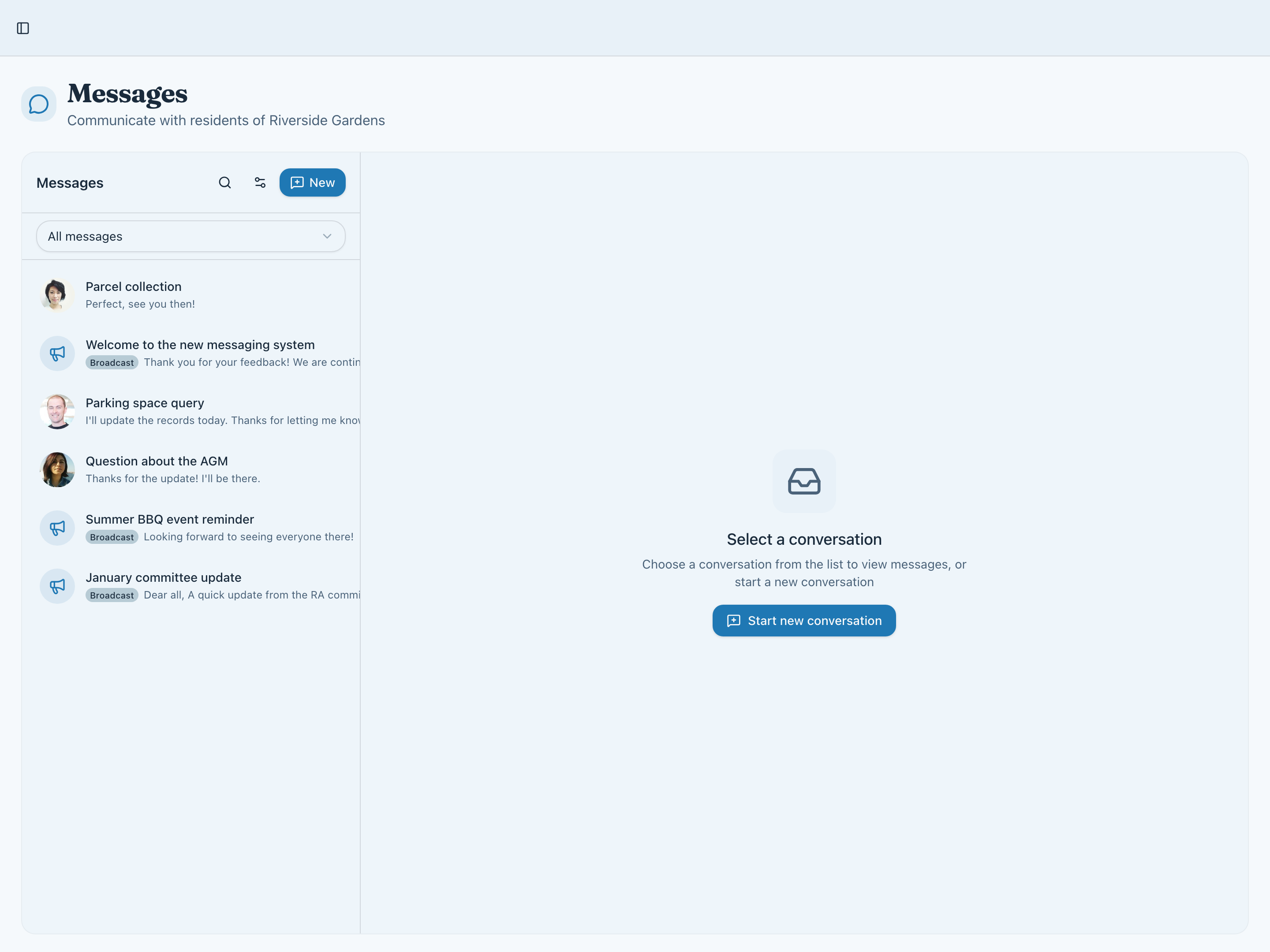
Task: Click the Summer BBQ Broadcast badge
Action: click(112, 537)
